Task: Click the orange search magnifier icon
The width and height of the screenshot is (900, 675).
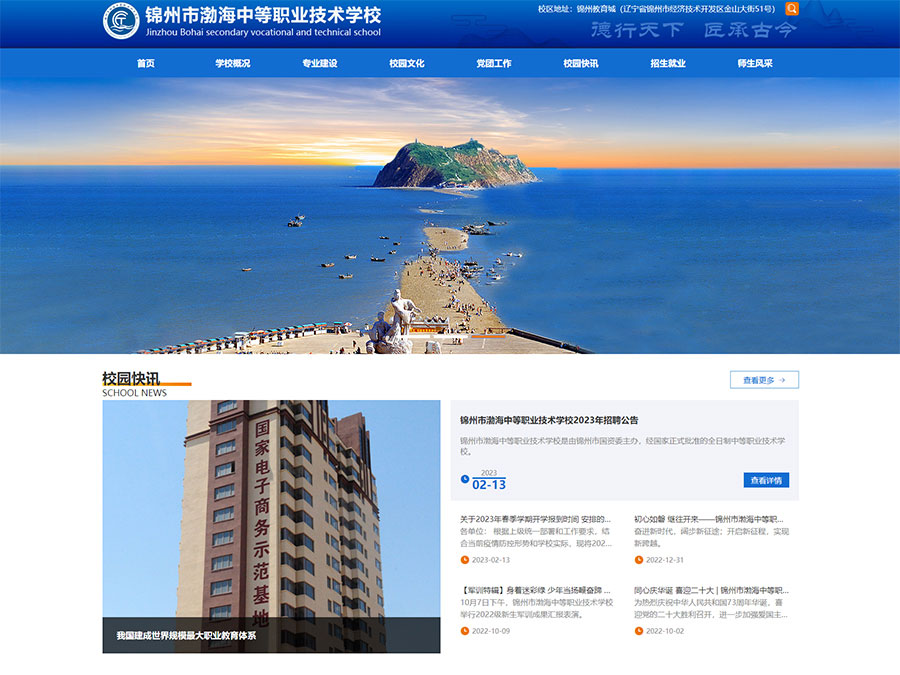Action: point(790,8)
